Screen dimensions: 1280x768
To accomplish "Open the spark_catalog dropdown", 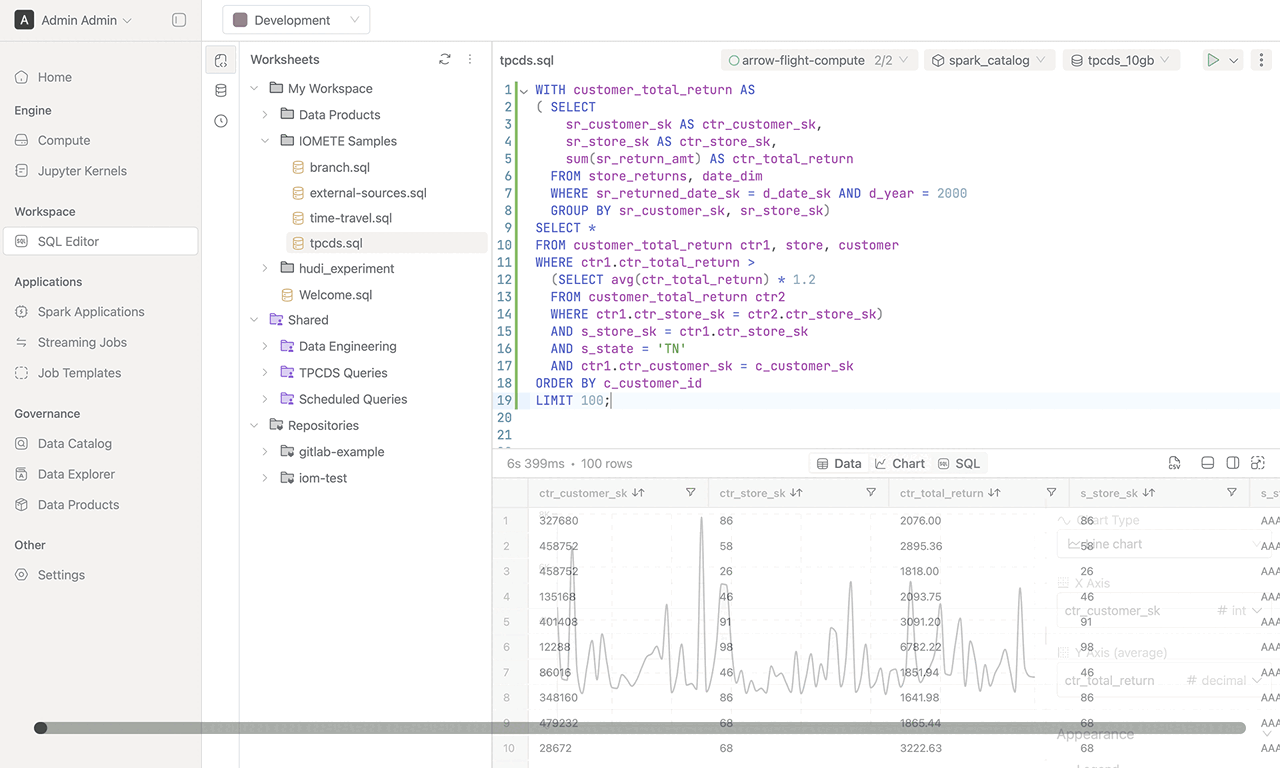I will pos(989,60).
